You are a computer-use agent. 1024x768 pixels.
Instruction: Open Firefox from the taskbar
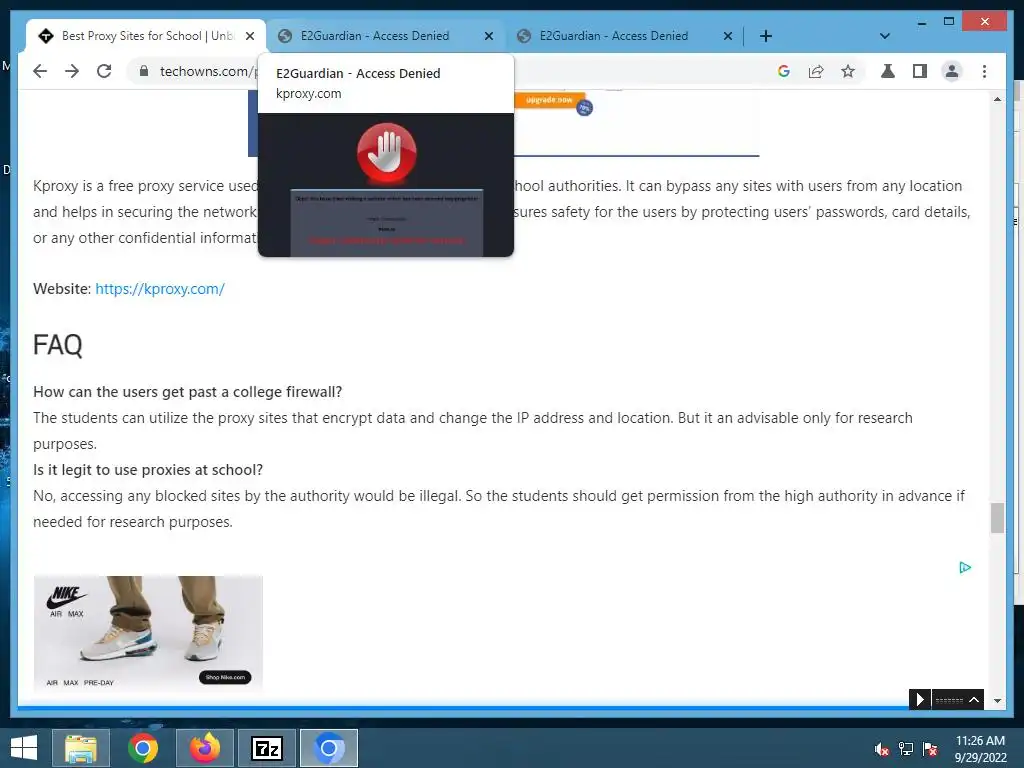point(204,748)
